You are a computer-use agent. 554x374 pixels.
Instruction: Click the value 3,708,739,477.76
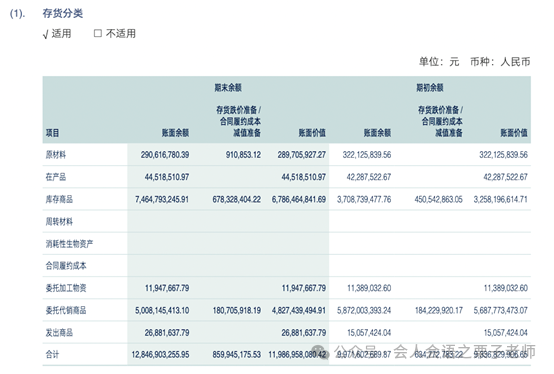pos(364,199)
